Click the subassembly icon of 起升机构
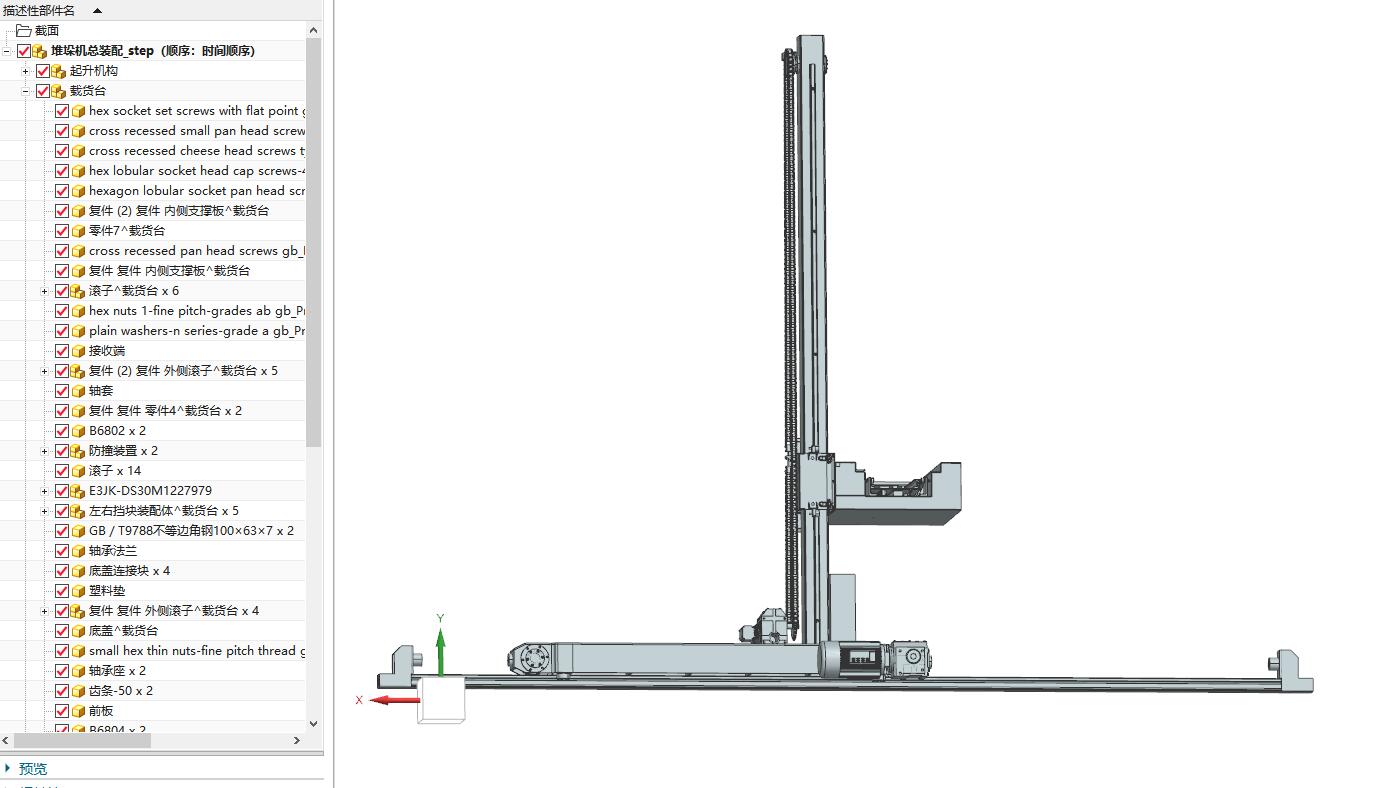Viewport: 1374px width, 788px height. click(x=59, y=70)
